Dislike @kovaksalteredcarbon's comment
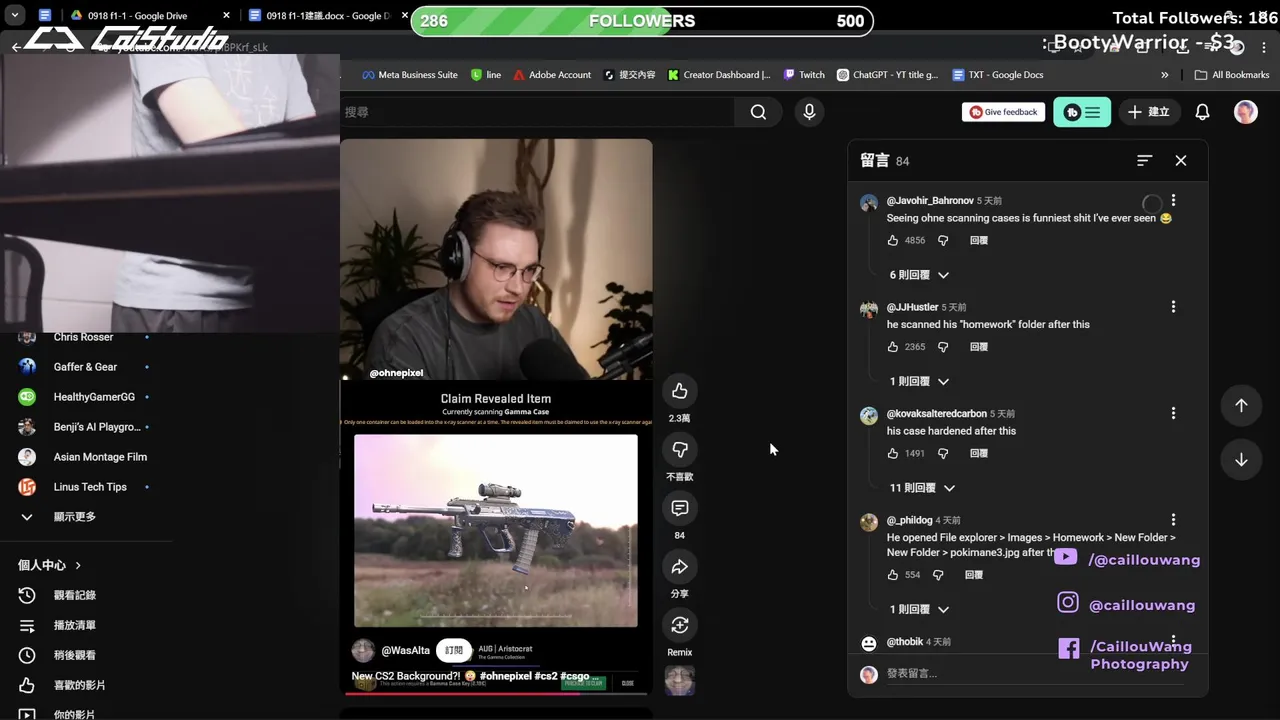 (x=943, y=453)
